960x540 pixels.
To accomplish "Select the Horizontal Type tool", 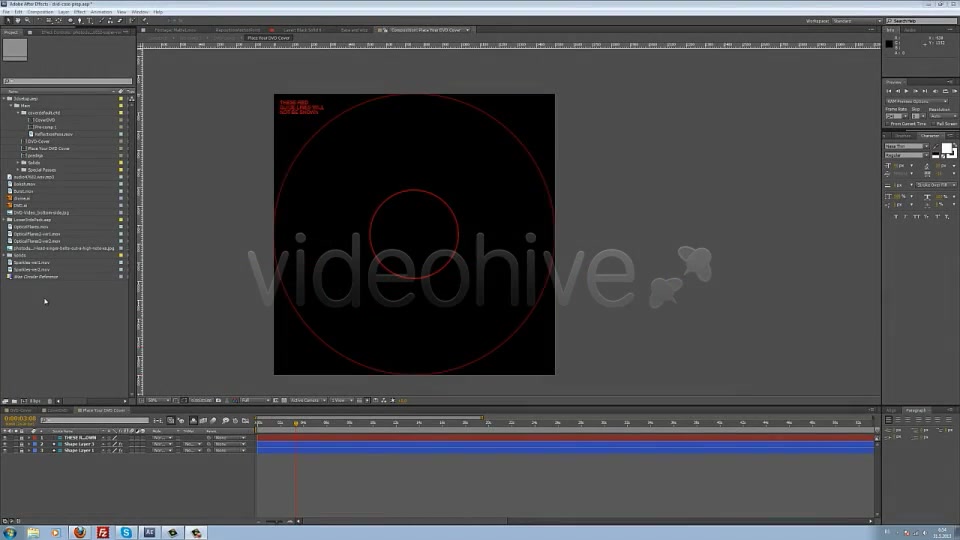I will [89, 20].
